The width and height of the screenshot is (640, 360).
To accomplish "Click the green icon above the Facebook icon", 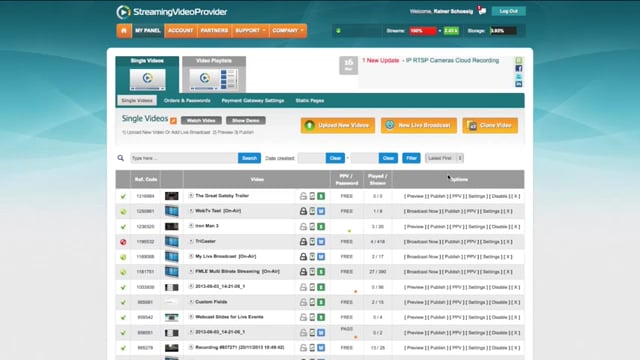I will [519, 60].
